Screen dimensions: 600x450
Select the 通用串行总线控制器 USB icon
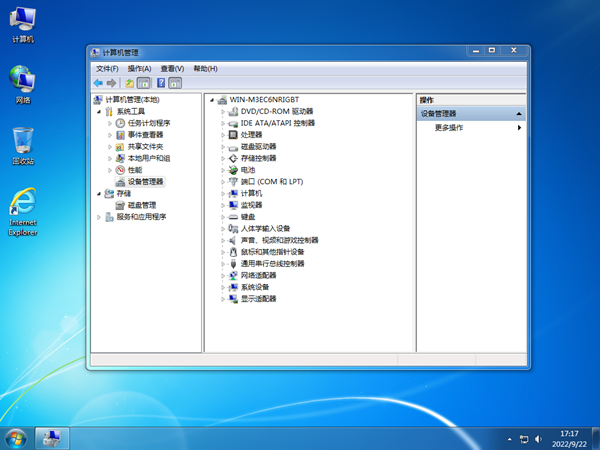pos(233,264)
